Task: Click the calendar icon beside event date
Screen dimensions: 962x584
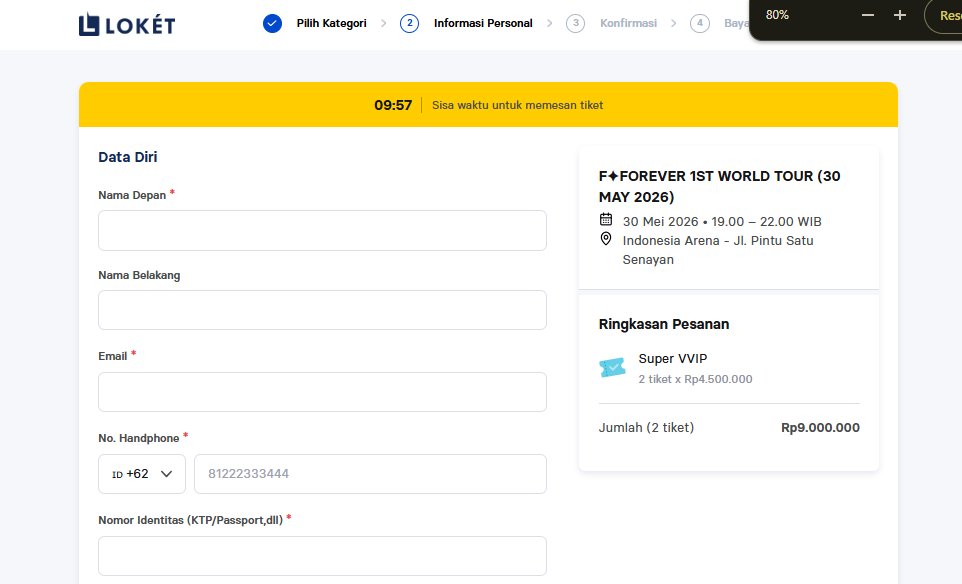Action: point(606,219)
